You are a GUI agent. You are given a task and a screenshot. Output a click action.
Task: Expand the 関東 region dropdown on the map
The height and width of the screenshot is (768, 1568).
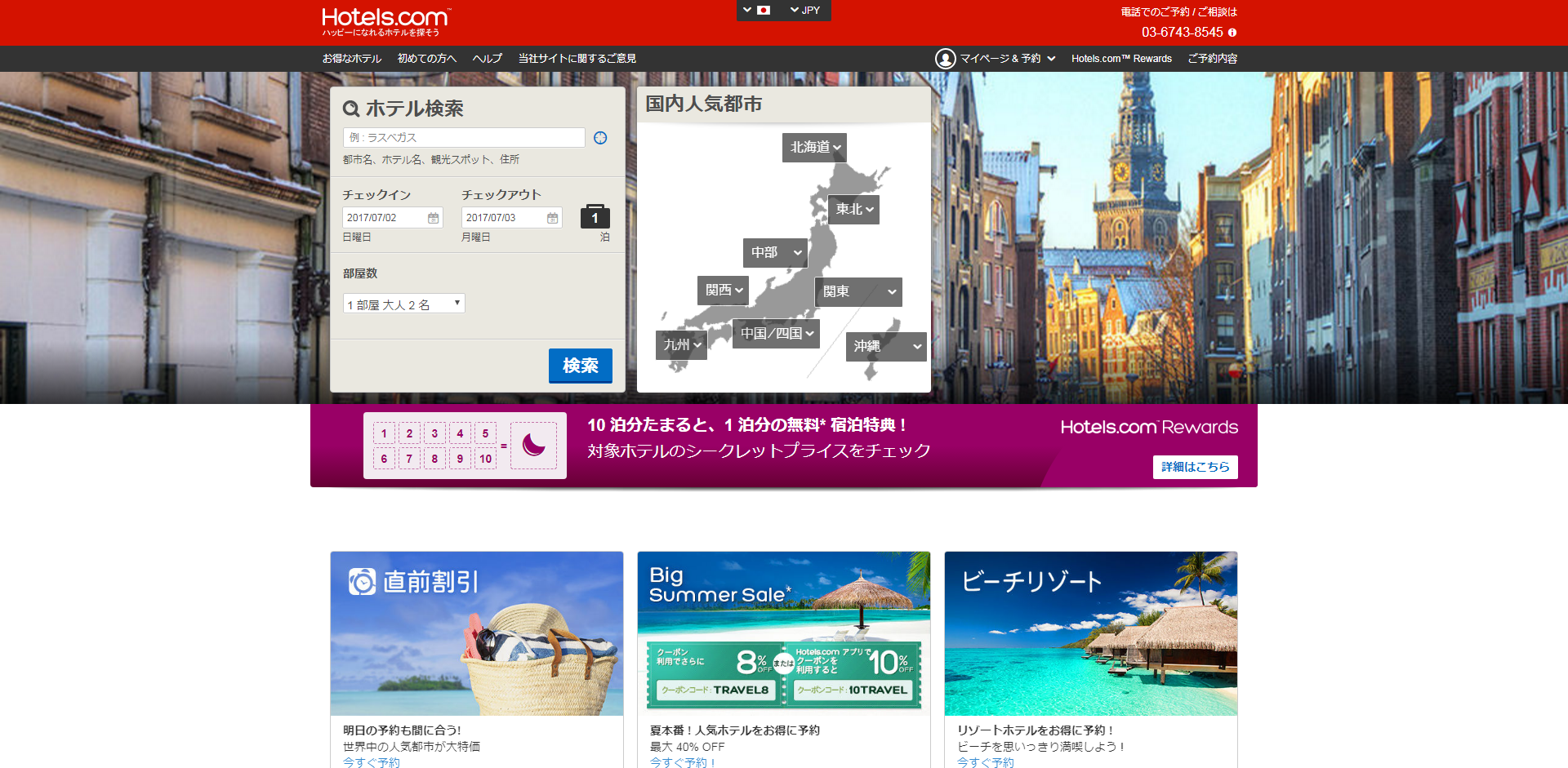point(857,291)
